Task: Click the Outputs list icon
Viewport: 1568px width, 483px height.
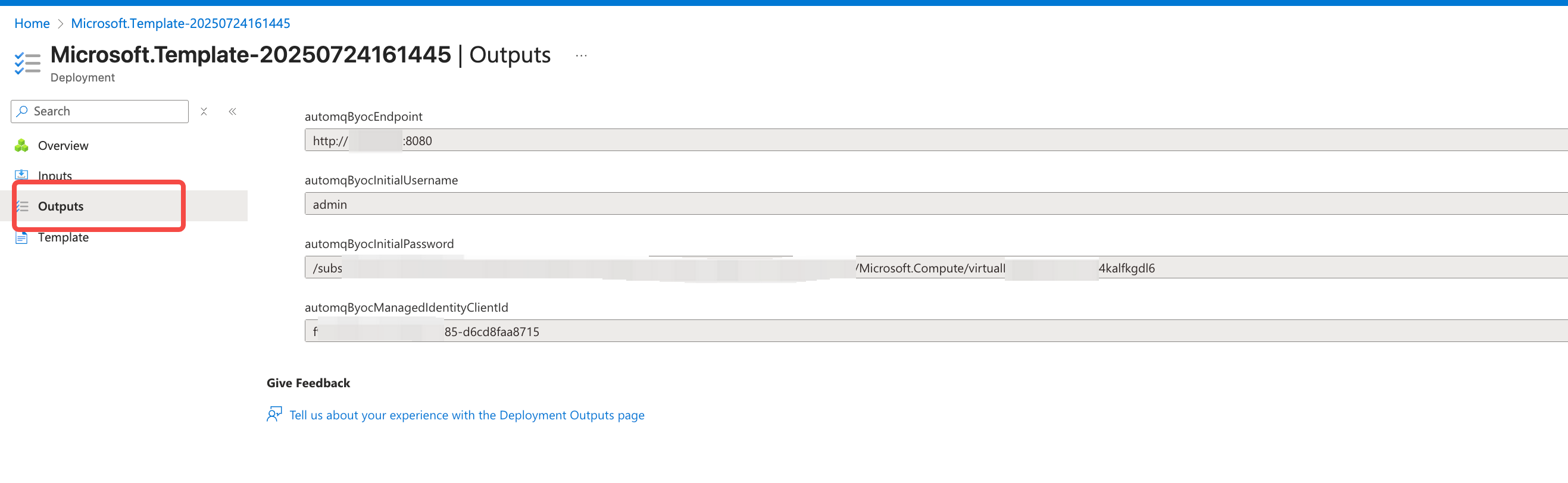Action: pos(22,206)
